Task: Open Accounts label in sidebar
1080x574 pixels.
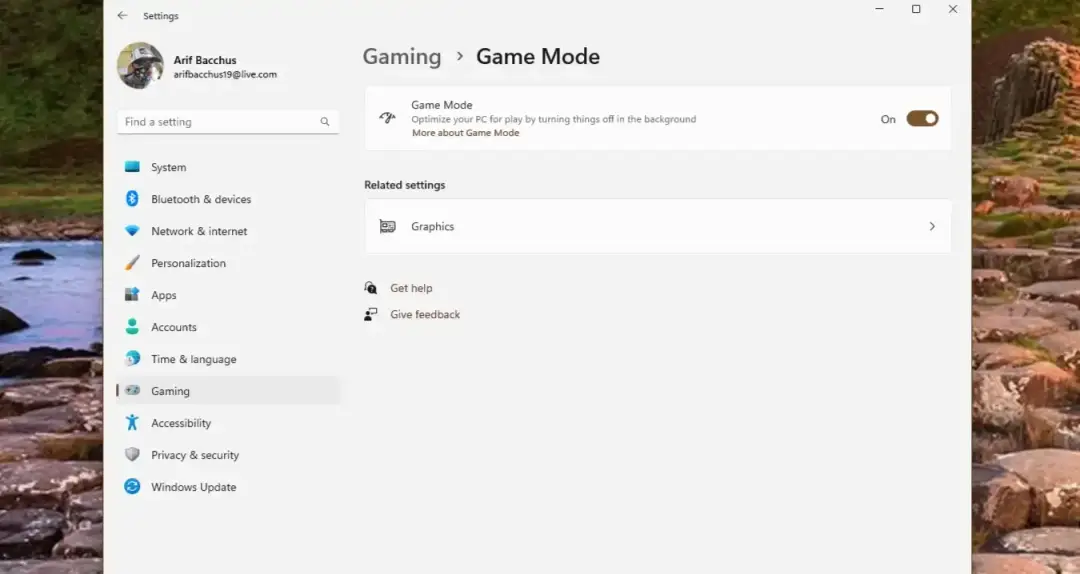Action: click(174, 327)
